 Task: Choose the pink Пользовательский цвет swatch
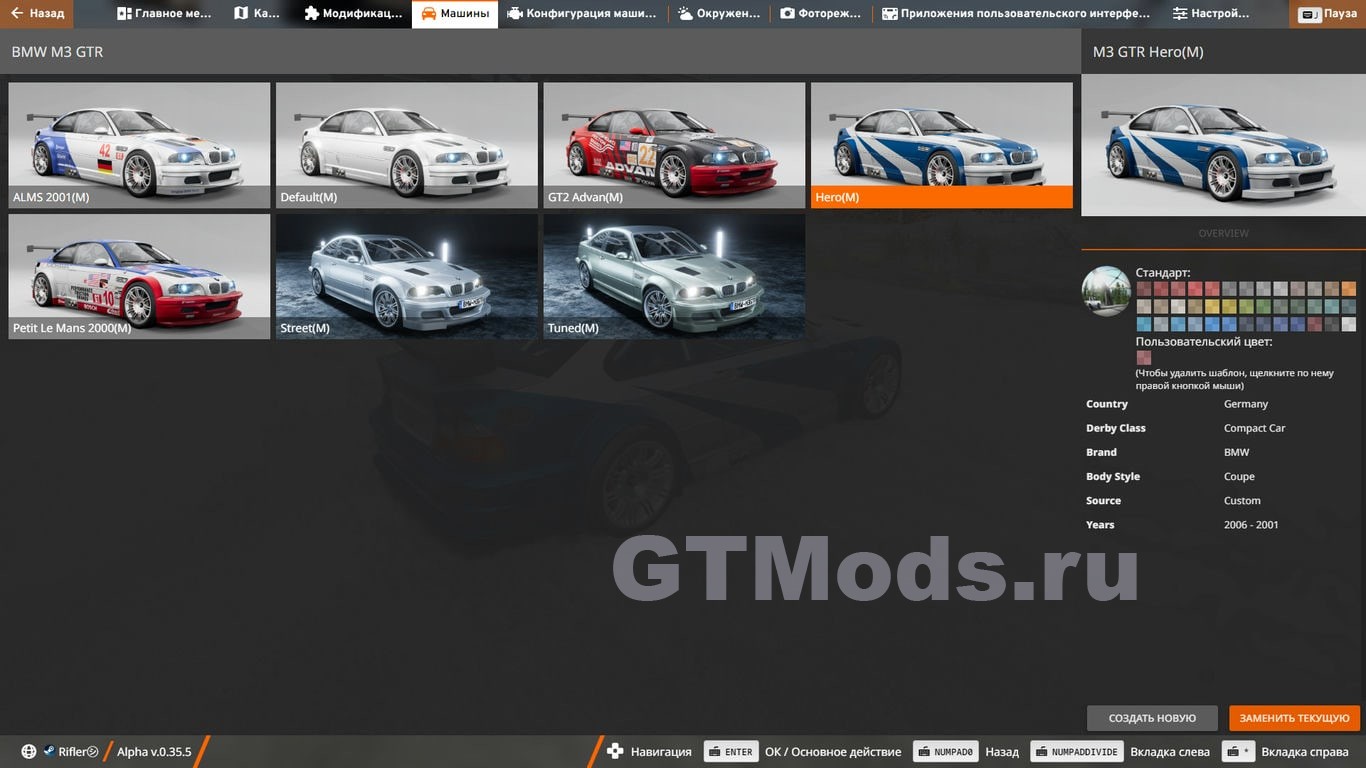(x=1143, y=357)
